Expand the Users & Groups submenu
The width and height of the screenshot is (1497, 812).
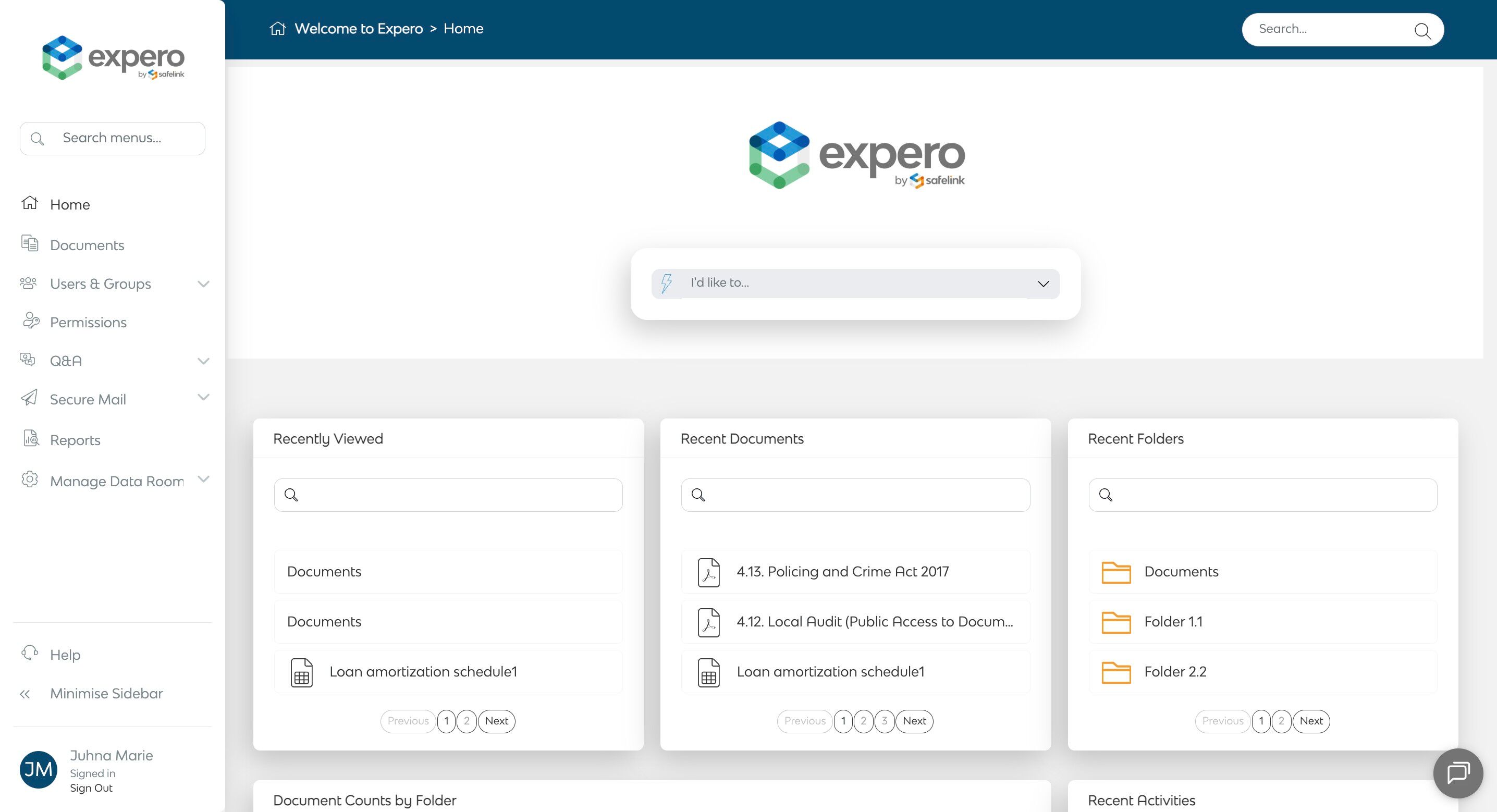coord(203,284)
